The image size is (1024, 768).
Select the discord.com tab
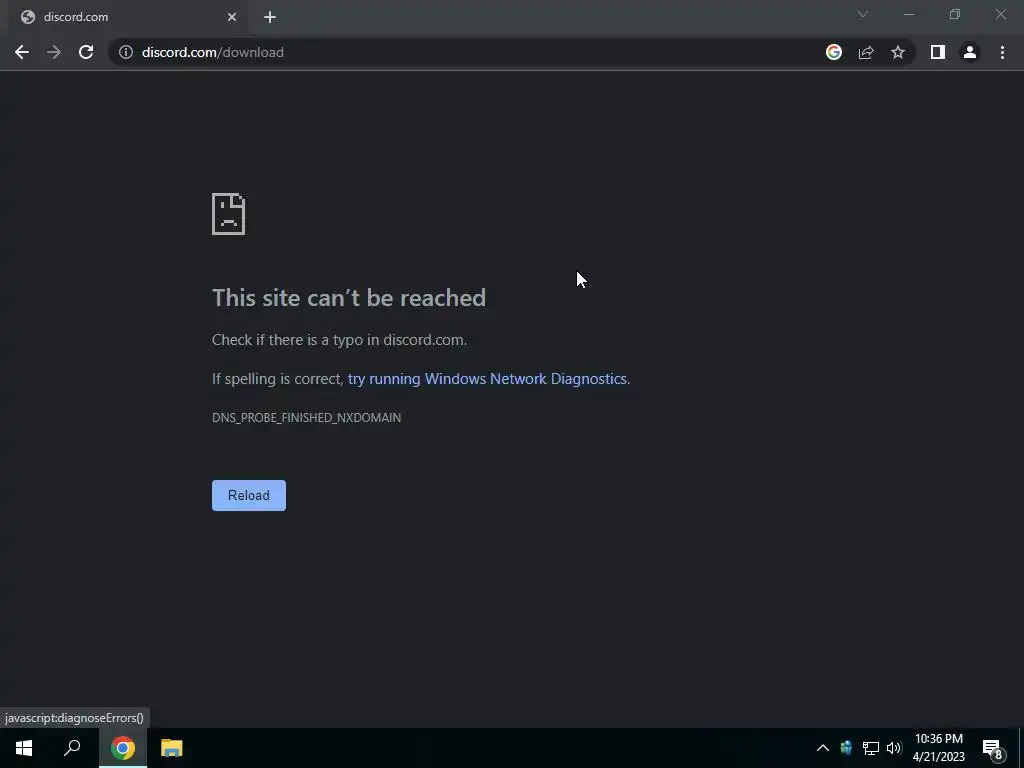pyautogui.click(x=129, y=18)
